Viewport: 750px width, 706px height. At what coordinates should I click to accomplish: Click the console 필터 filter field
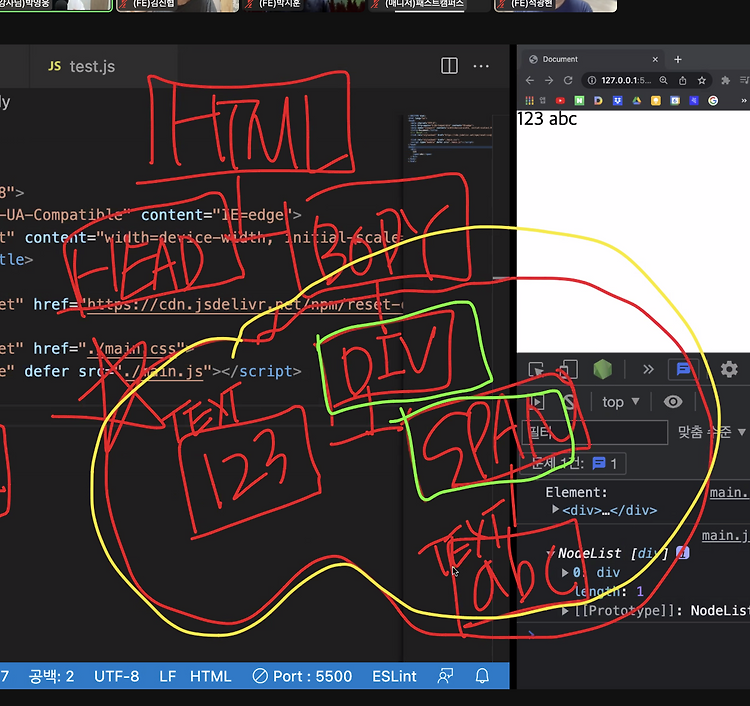coord(595,432)
